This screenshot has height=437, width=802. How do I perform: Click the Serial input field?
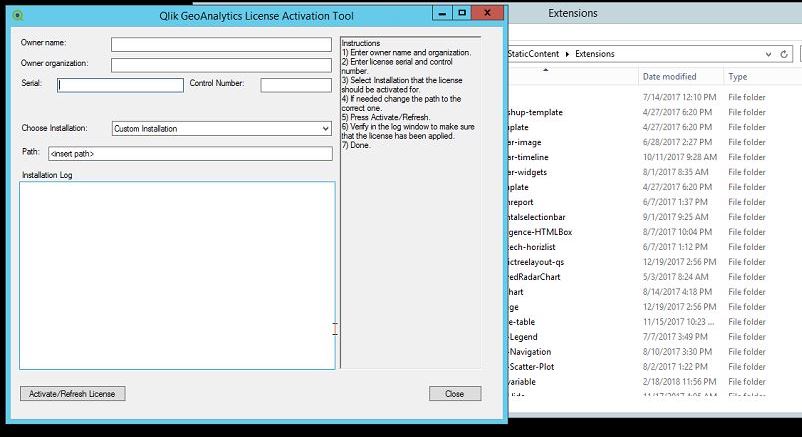(120, 85)
